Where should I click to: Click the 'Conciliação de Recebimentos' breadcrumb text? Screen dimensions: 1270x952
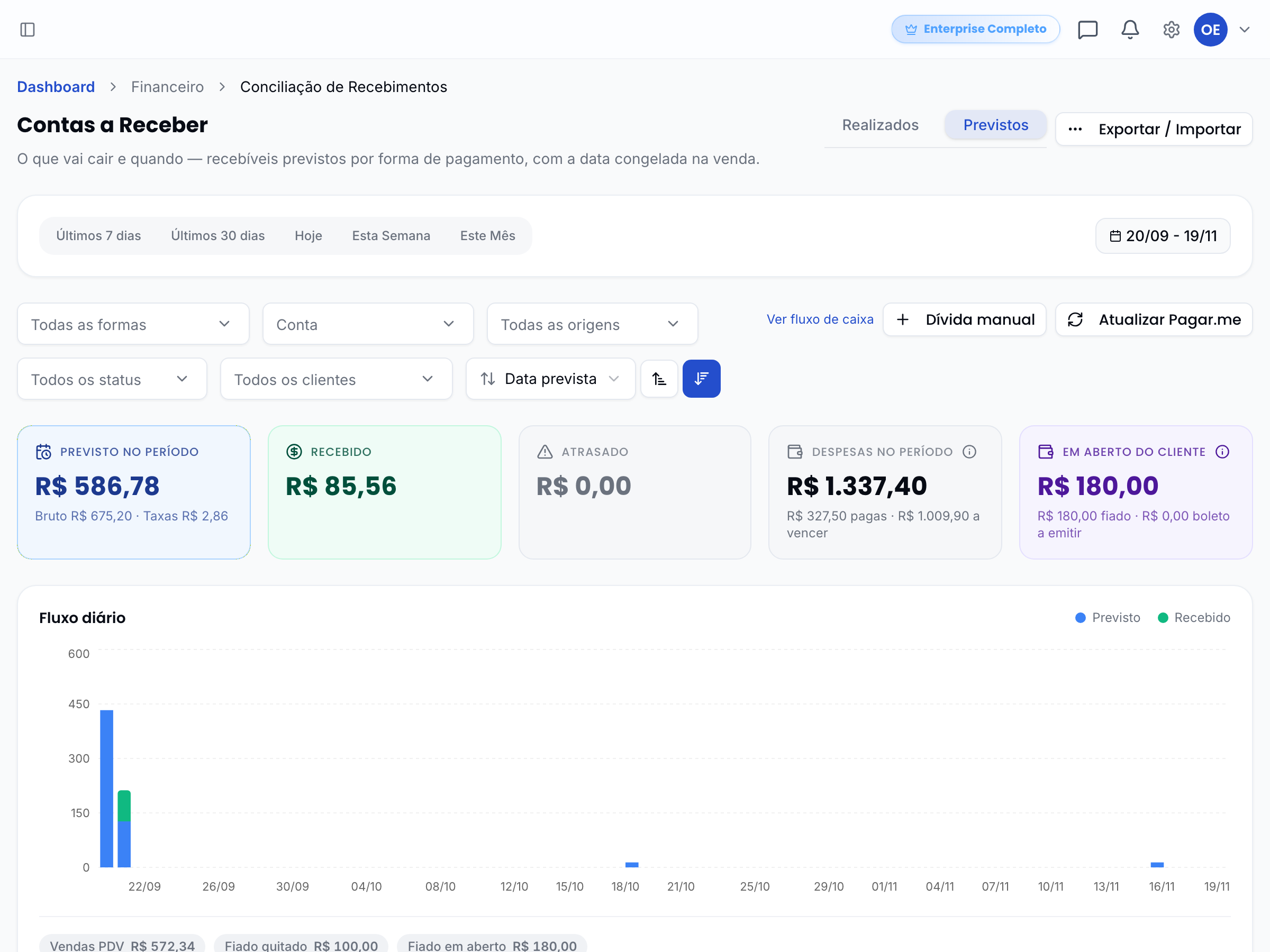point(343,87)
